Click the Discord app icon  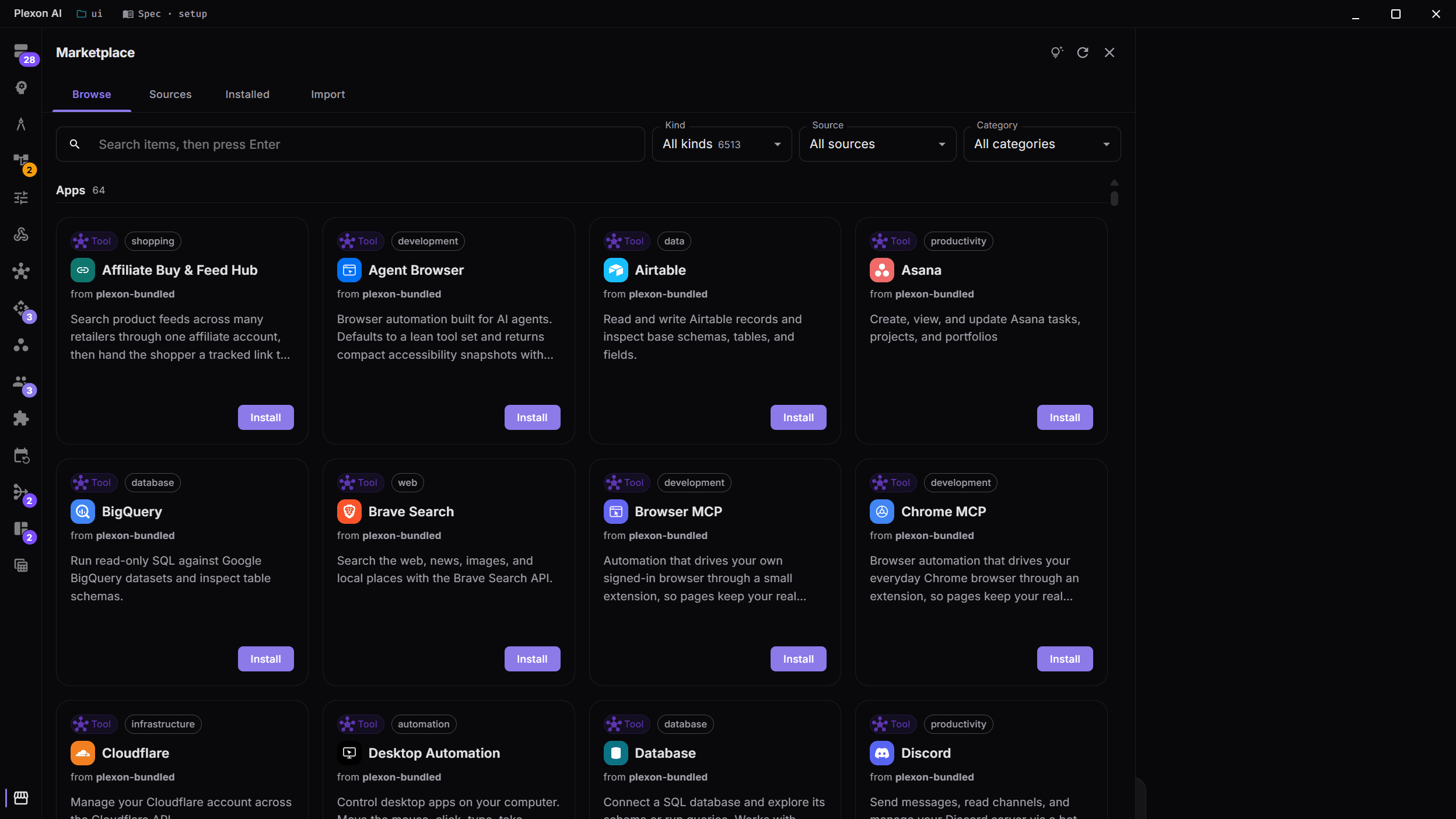881,753
